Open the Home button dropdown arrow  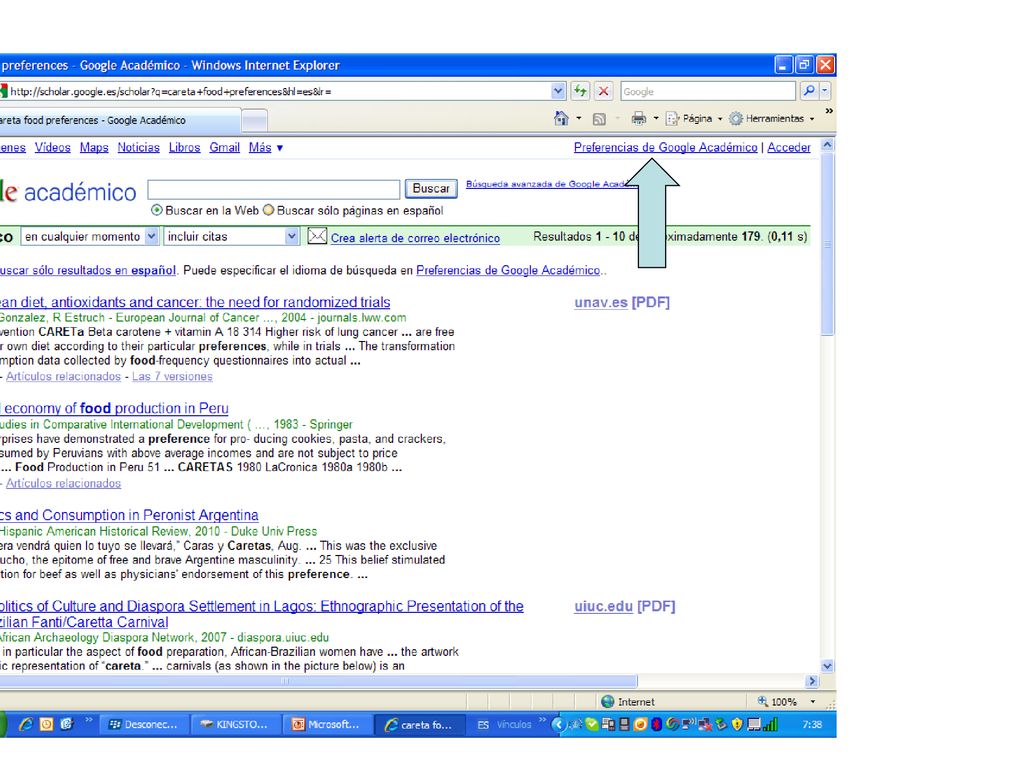(x=579, y=119)
